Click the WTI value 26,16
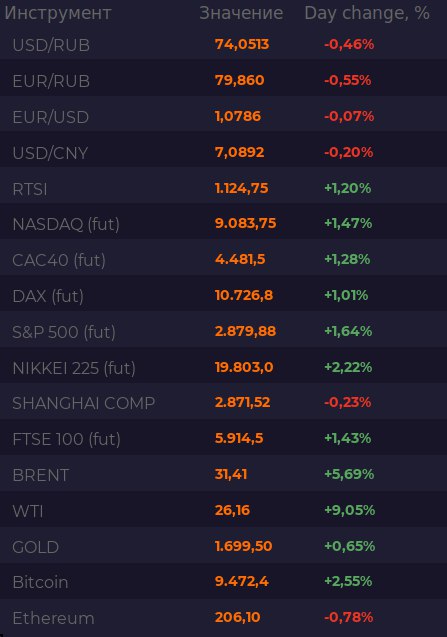 point(232,510)
